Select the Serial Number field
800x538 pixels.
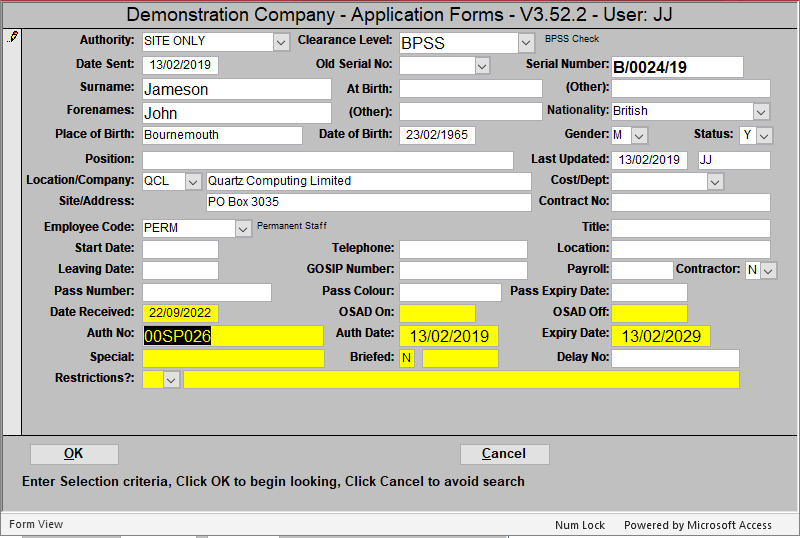pyautogui.click(x=676, y=67)
